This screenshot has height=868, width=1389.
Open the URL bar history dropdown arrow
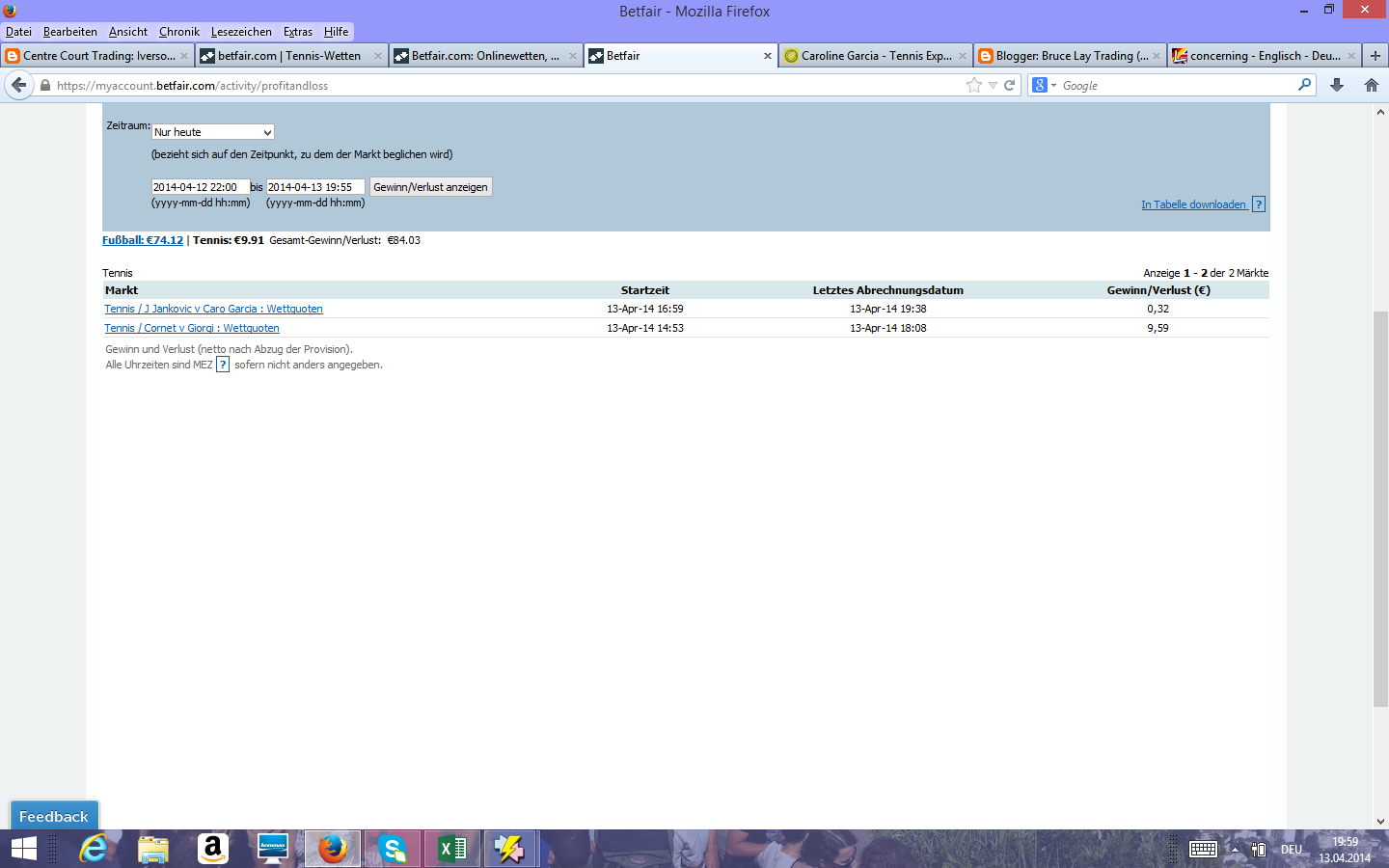click(x=993, y=85)
